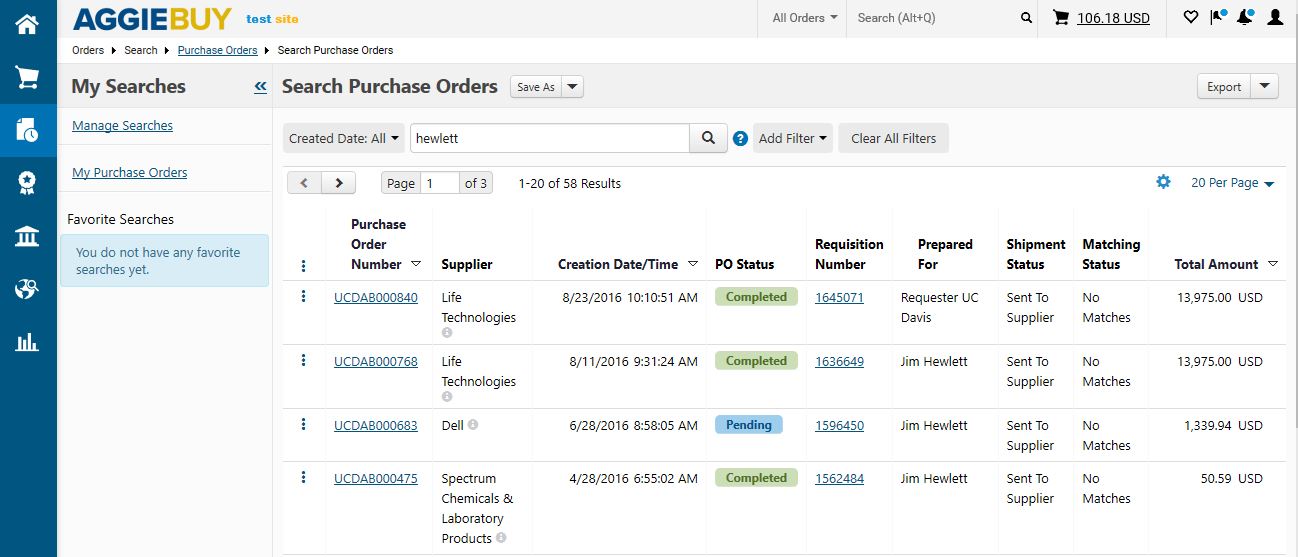Open the Shop cart icon in sidebar
Image resolution: width=1298 pixels, height=557 pixels.
click(x=27, y=77)
